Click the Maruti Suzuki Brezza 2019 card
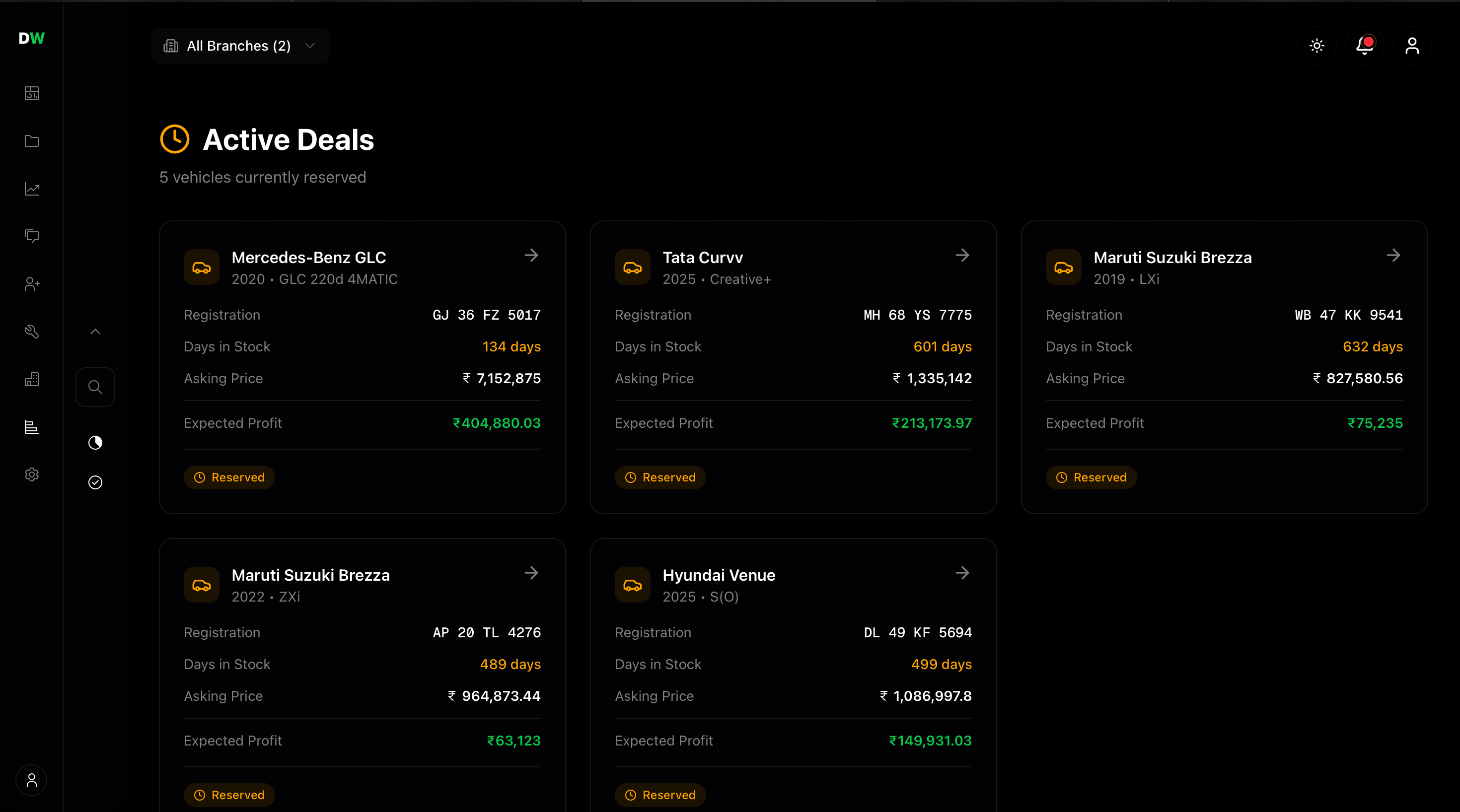The image size is (1460, 812). pos(1224,368)
